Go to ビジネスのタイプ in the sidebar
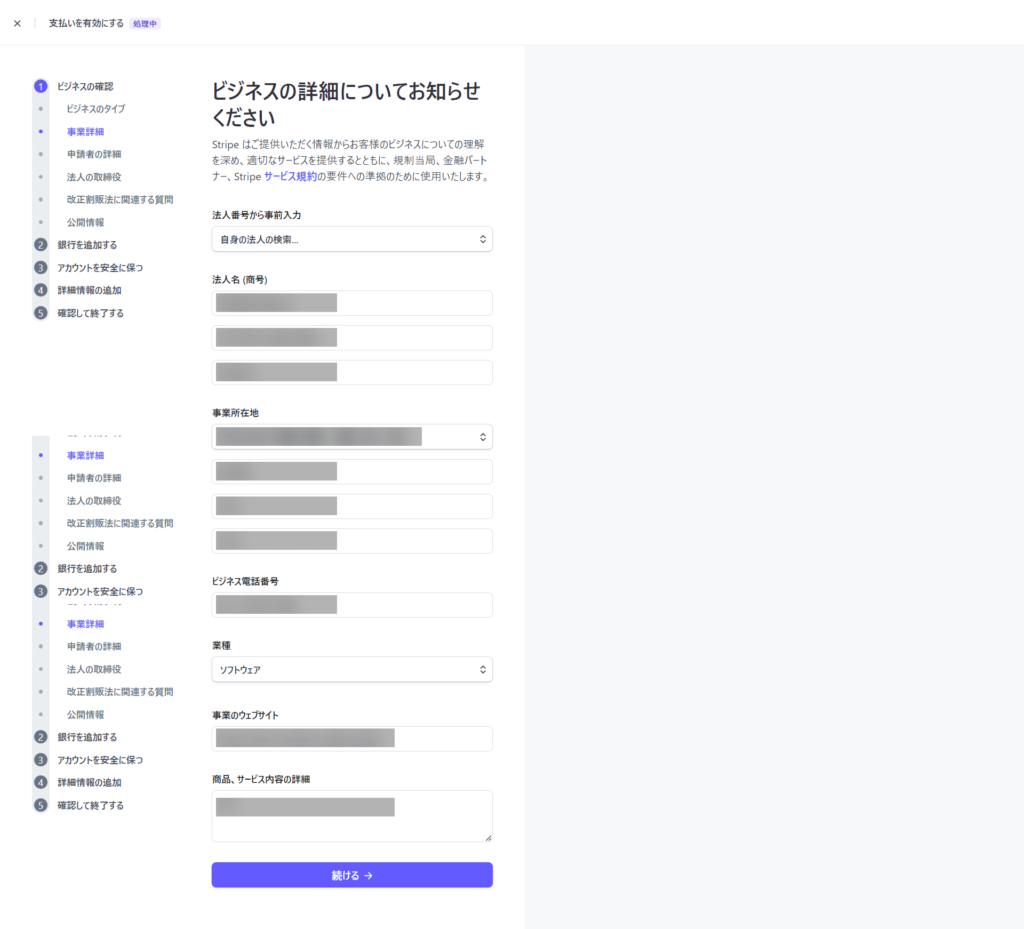This screenshot has height=929, width=1024. point(95,108)
